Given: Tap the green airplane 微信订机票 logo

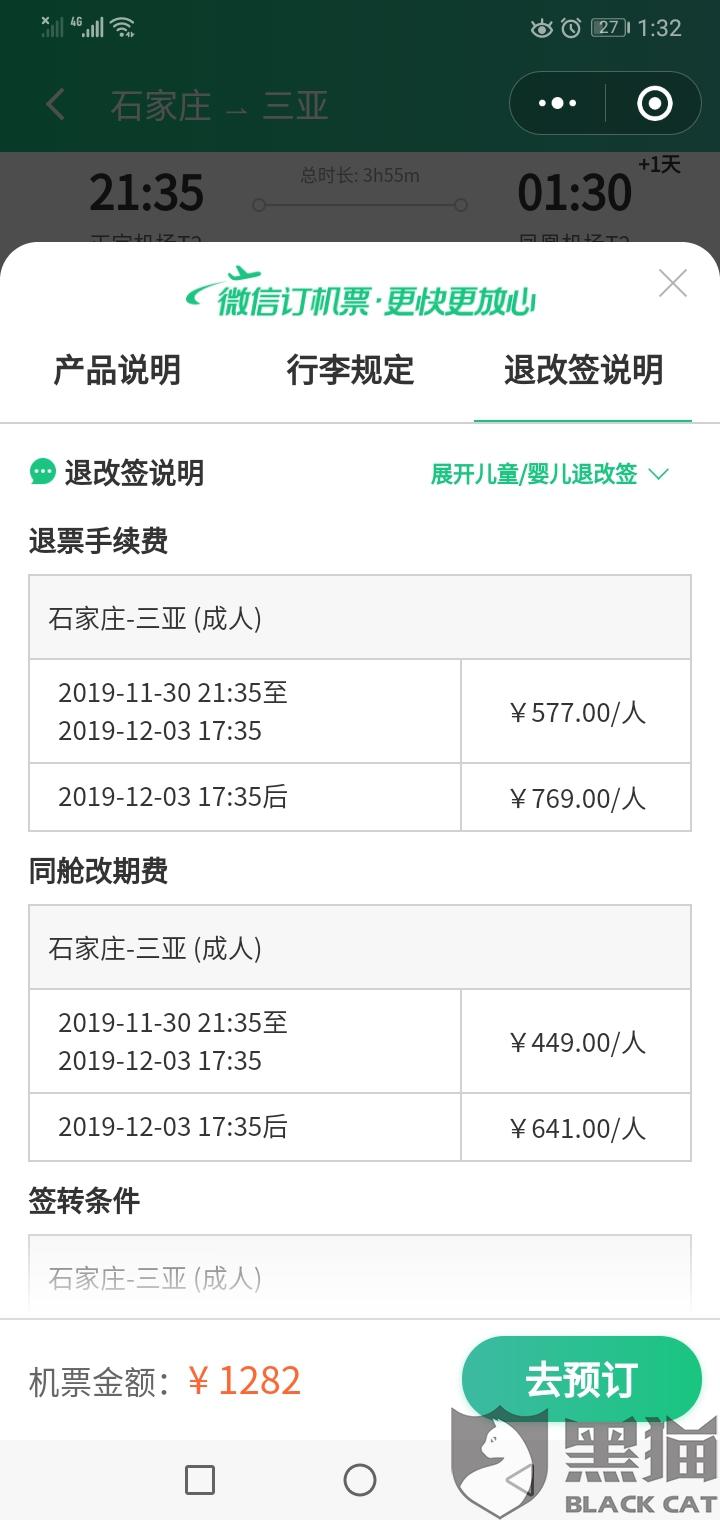Looking at the screenshot, I should tap(361, 292).
